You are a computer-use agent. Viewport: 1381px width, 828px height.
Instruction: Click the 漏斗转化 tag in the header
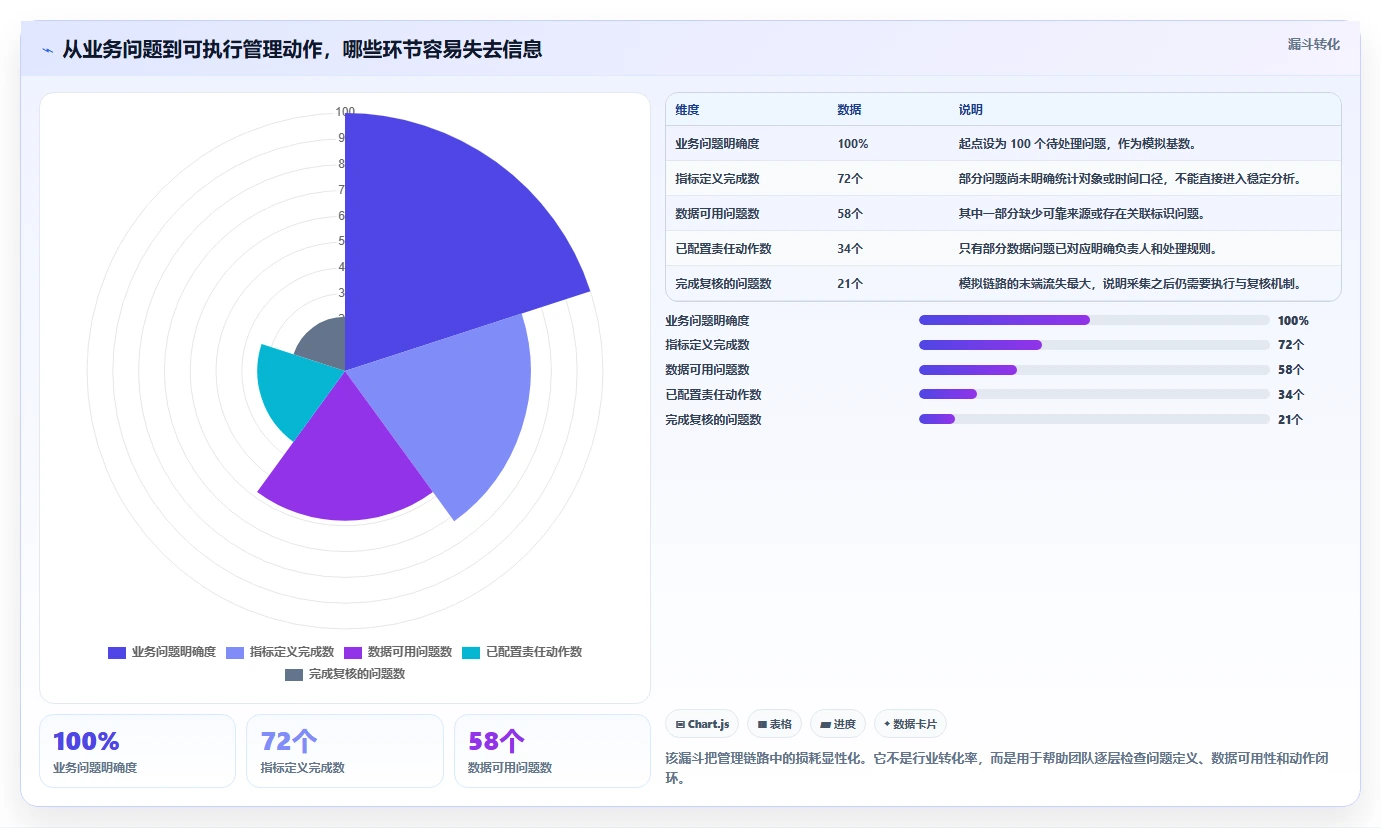pos(1313,44)
